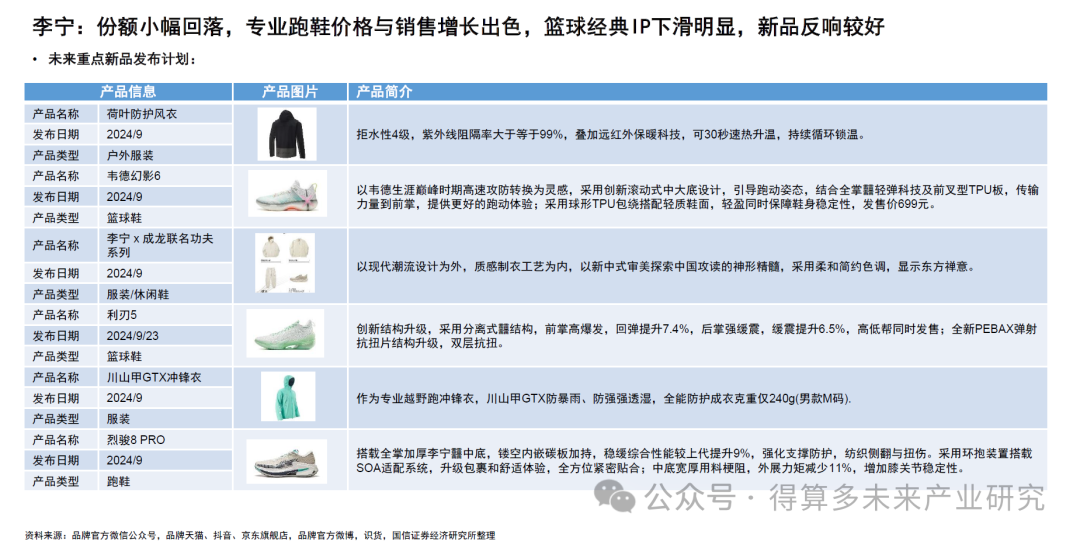Viewport: 1080px width, 541px height.
Task: Click the 2024/9 date for 川山甲GTX冲锋衣
Action: [x=125, y=398]
